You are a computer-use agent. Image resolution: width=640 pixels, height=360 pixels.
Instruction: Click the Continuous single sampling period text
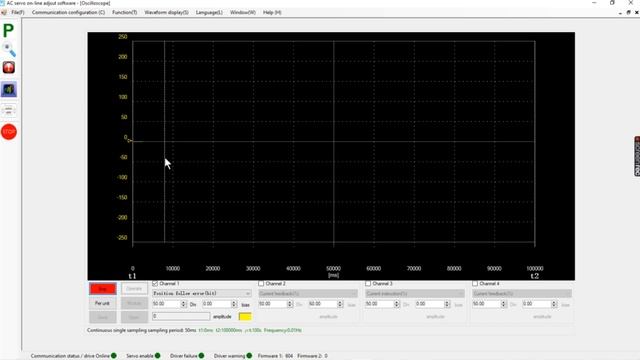pos(141,330)
